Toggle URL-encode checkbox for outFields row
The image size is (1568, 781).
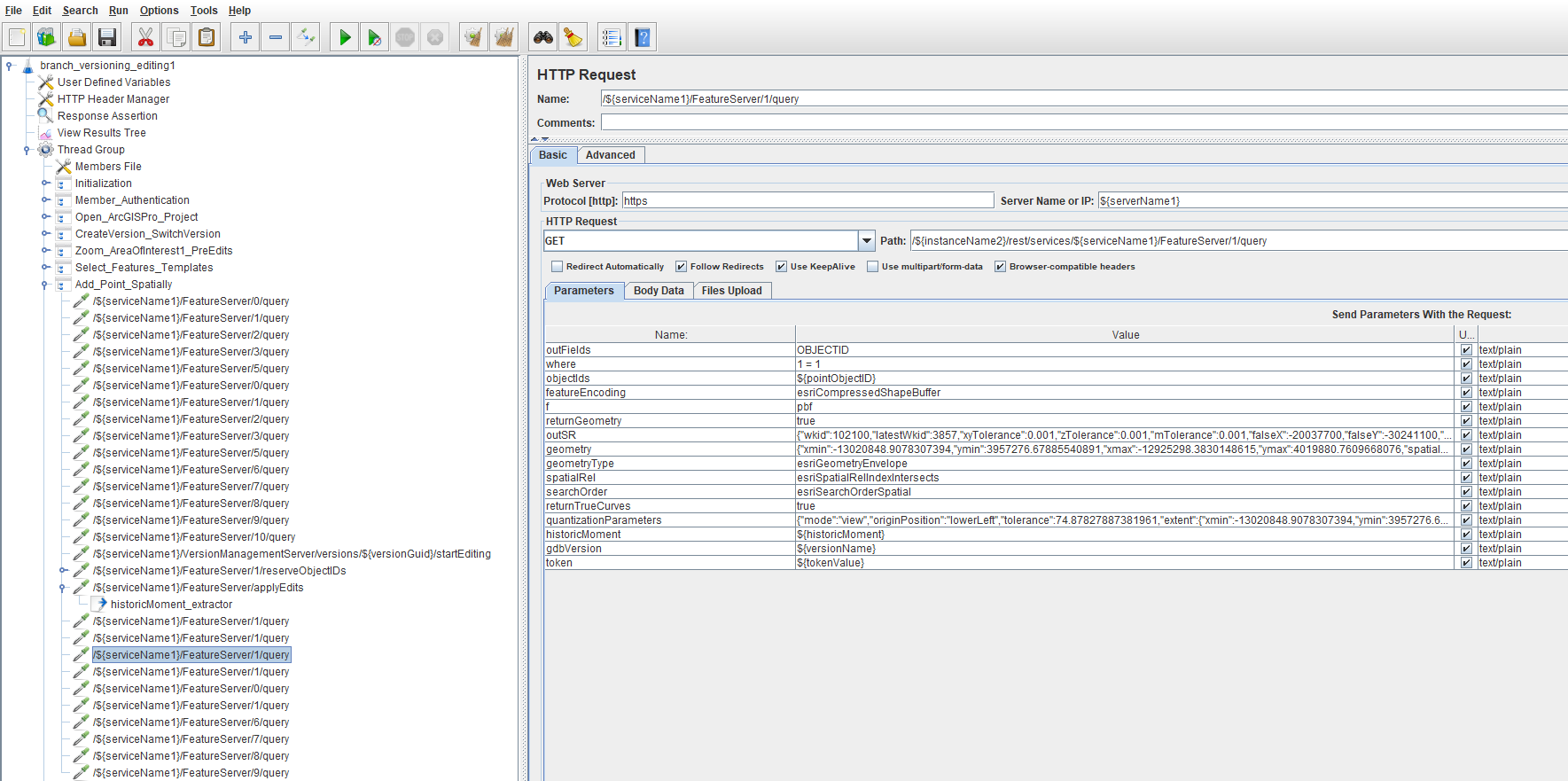[1466, 350]
